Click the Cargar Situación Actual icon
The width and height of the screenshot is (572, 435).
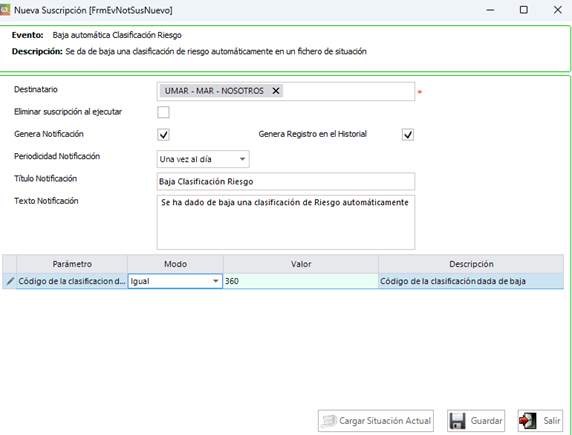click(x=329, y=421)
